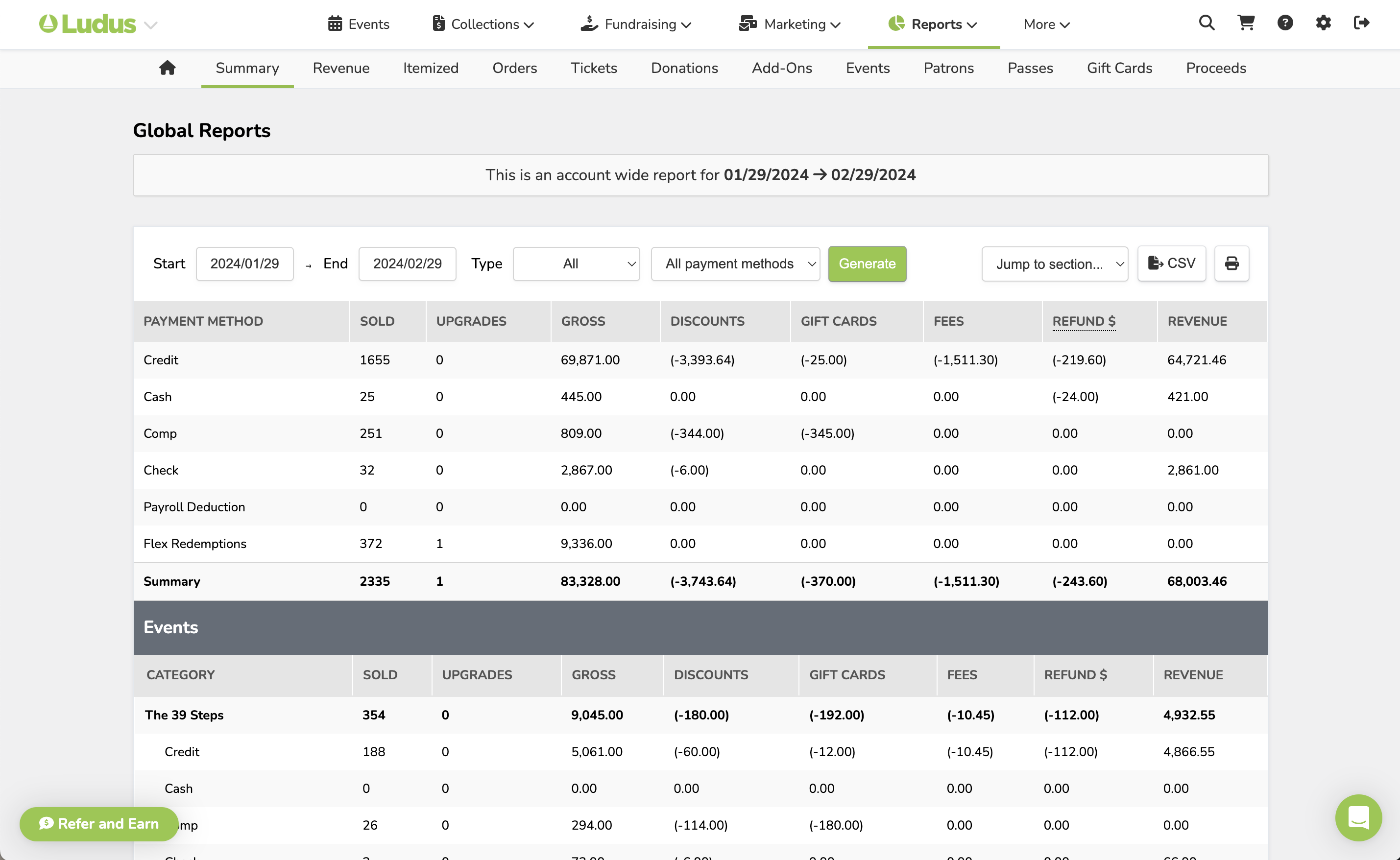1400x860 pixels.
Task: Open the chat bubble widget
Action: [1358, 817]
